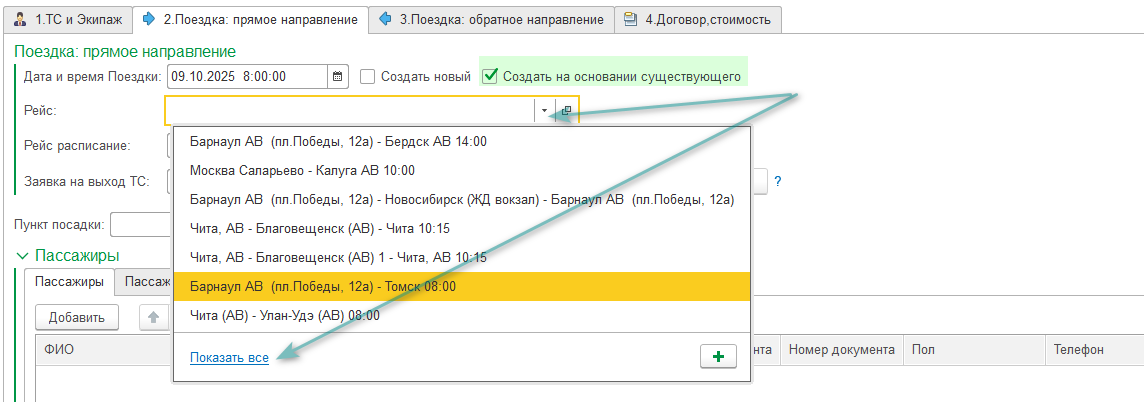Switch to 1.ТС и Экипаж tab
Viewport: 1144px width, 402px height.
(67, 19)
